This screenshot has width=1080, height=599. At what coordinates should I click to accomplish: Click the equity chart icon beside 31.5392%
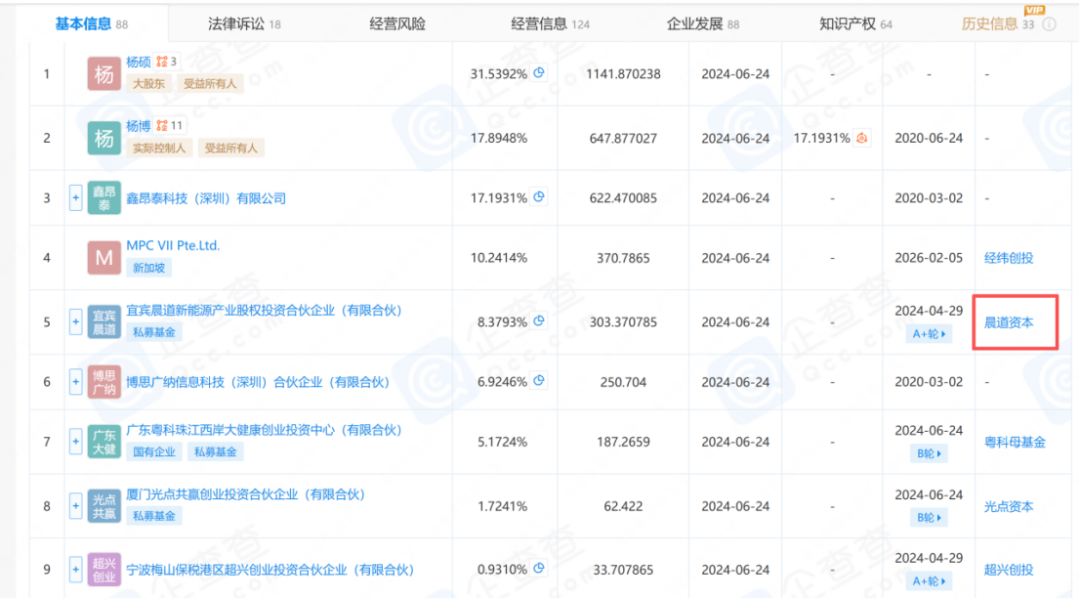click(x=539, y=73)
